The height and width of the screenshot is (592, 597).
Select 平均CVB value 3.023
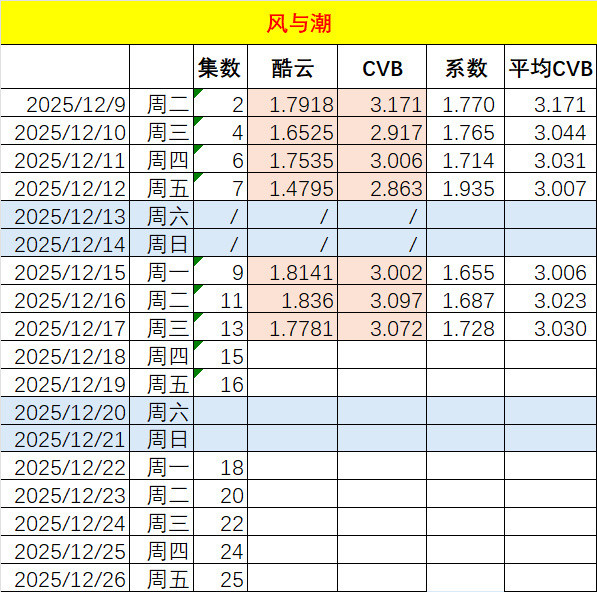click(x=551, y=299)
